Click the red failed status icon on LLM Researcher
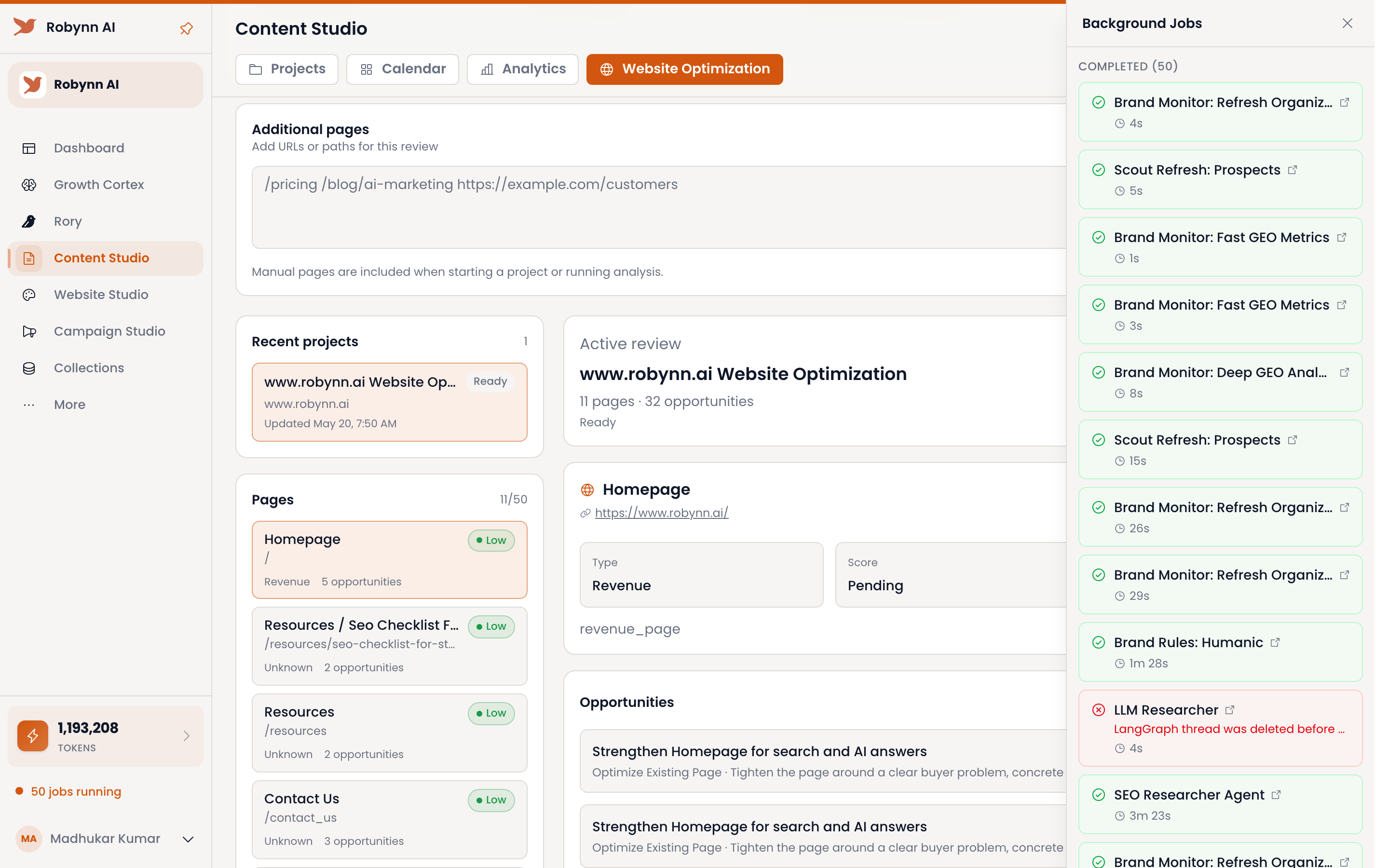Screen dimensions: 1389x868 pyautogui.click(x=1099, y=710)
